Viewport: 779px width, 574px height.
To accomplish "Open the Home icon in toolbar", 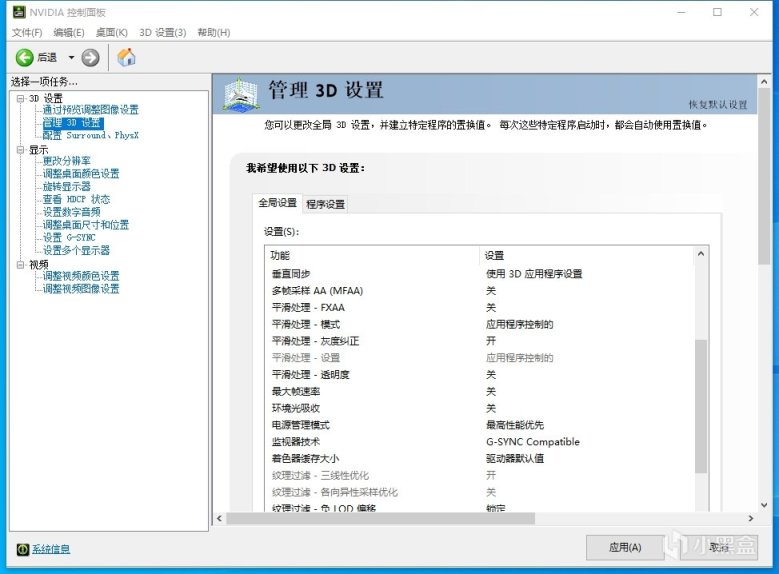I will tap(126, 57).
